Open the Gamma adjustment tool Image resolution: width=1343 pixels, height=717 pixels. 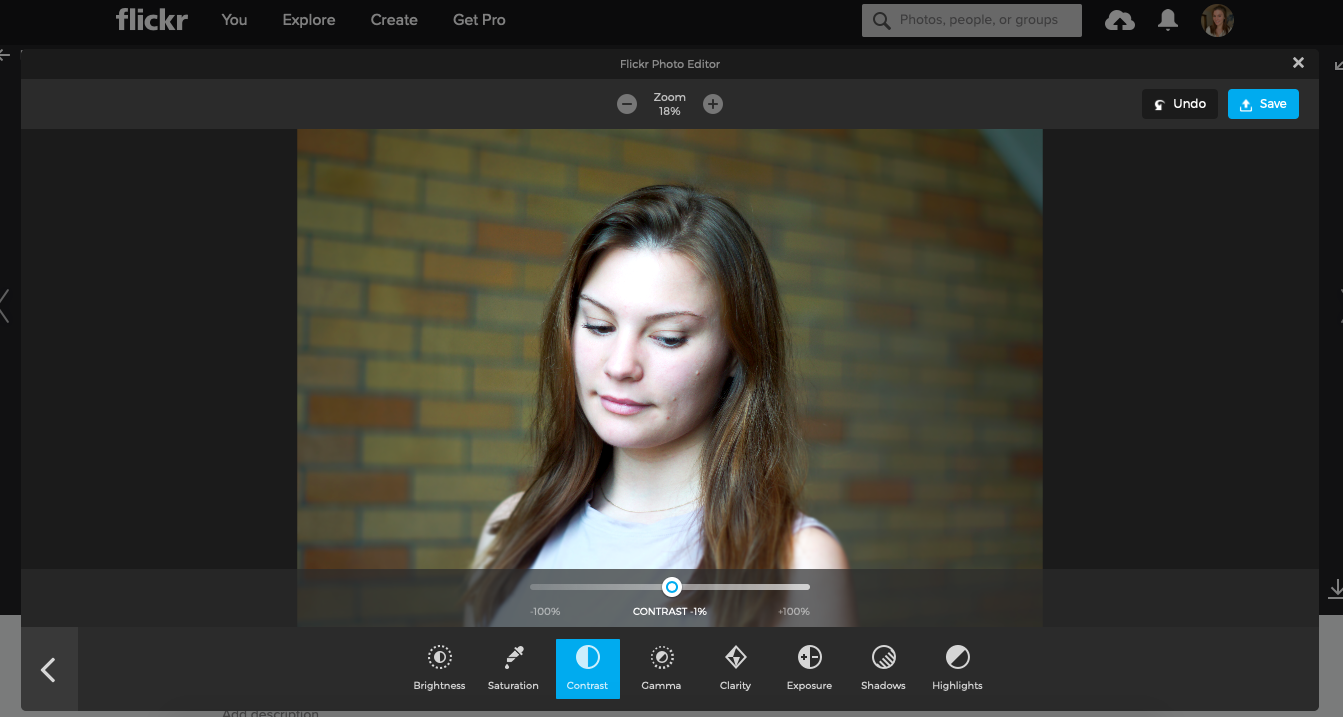tap(661, 667)
